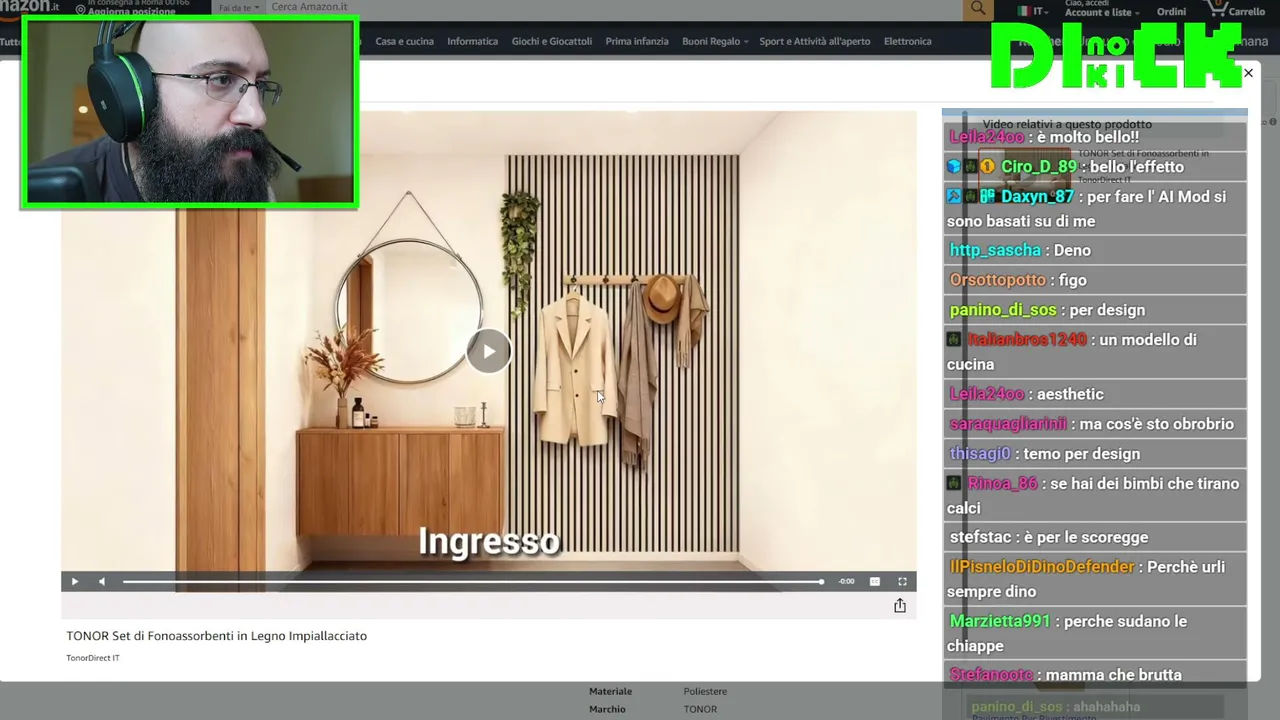Open the Informatica category
1280x720 pixels.
click(x=472, y=41)
